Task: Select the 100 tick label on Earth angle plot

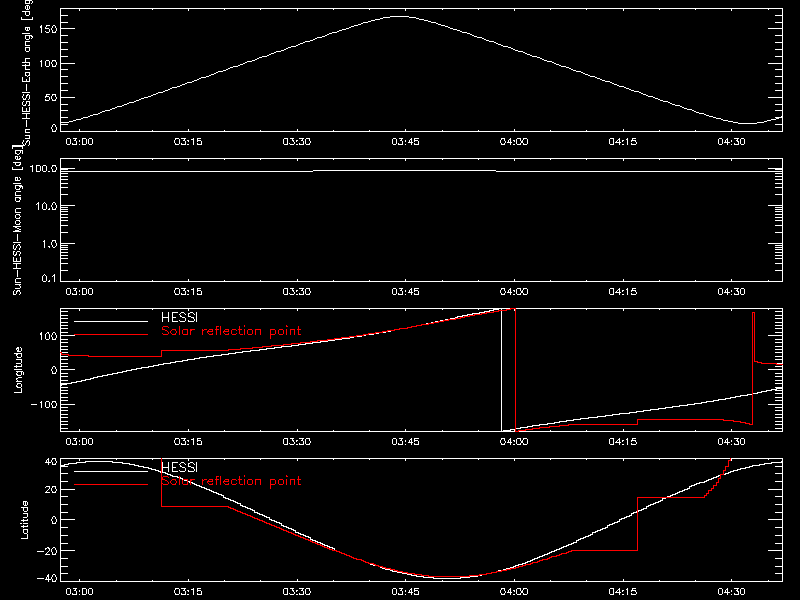Action: point(48,64)
